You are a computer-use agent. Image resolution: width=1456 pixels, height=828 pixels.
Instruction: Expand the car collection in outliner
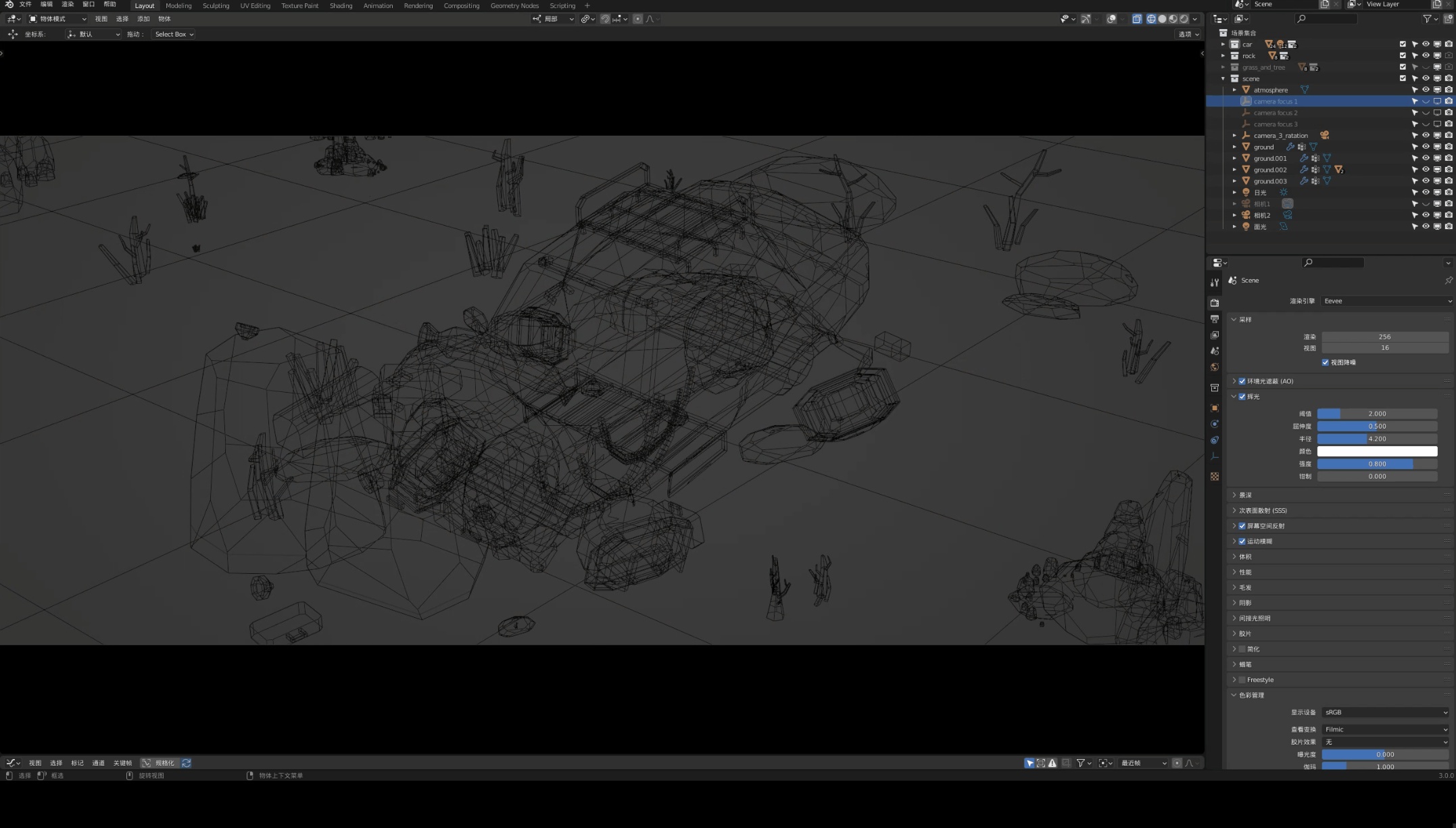[1223, 45]
